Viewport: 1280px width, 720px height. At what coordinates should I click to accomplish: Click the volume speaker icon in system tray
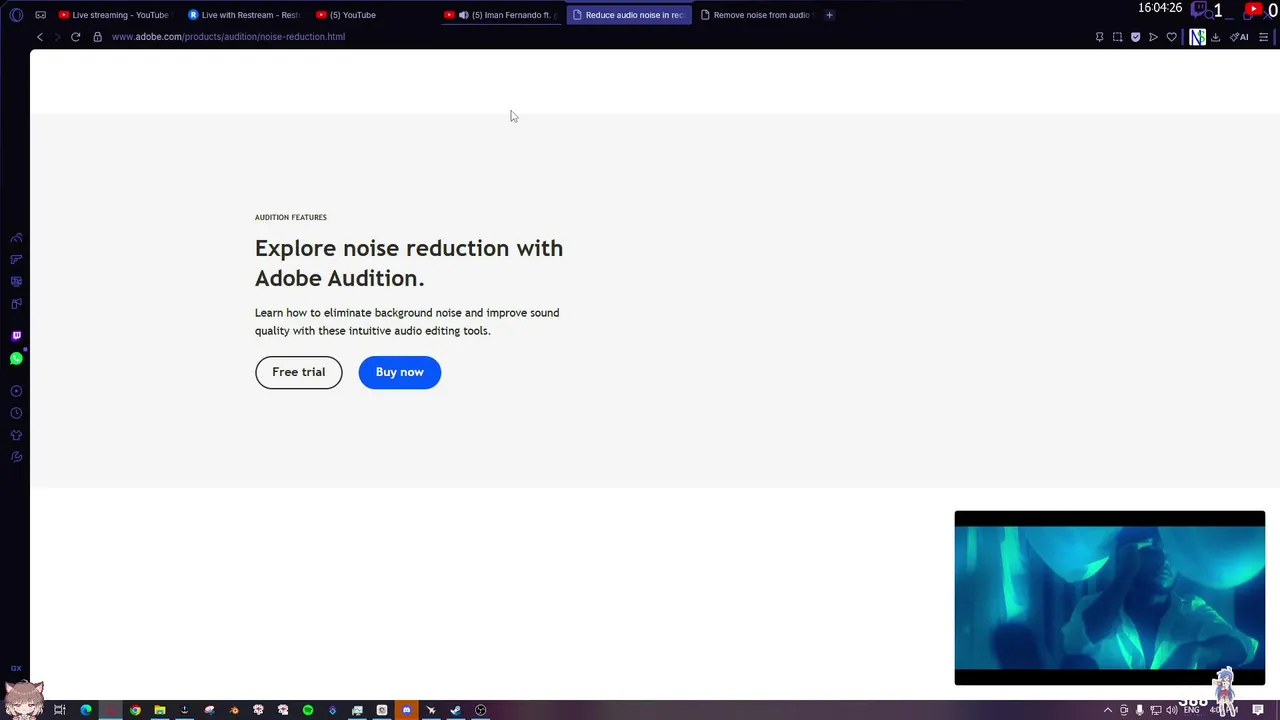click(x=1171, y=710)
